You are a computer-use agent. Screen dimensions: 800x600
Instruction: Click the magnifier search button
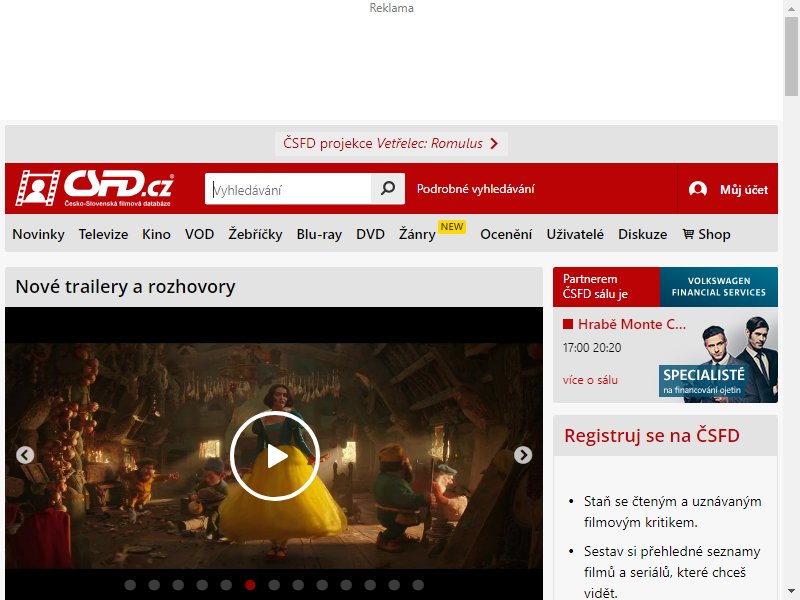pyautogui.click(x=388, y=188)
